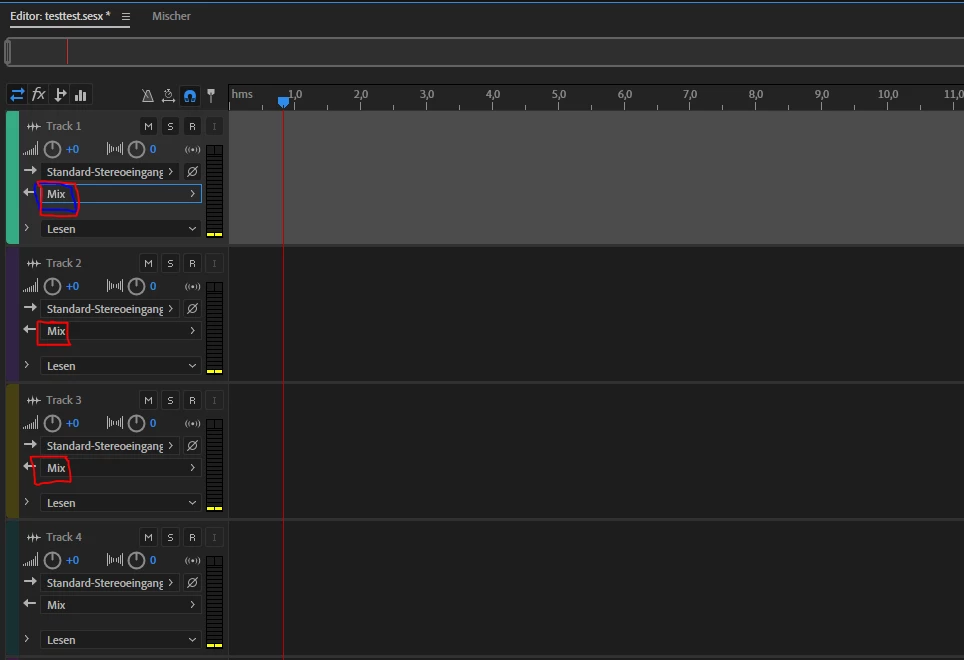
Task: Click Track 2 volume knob
Action: tap(52, 286)
